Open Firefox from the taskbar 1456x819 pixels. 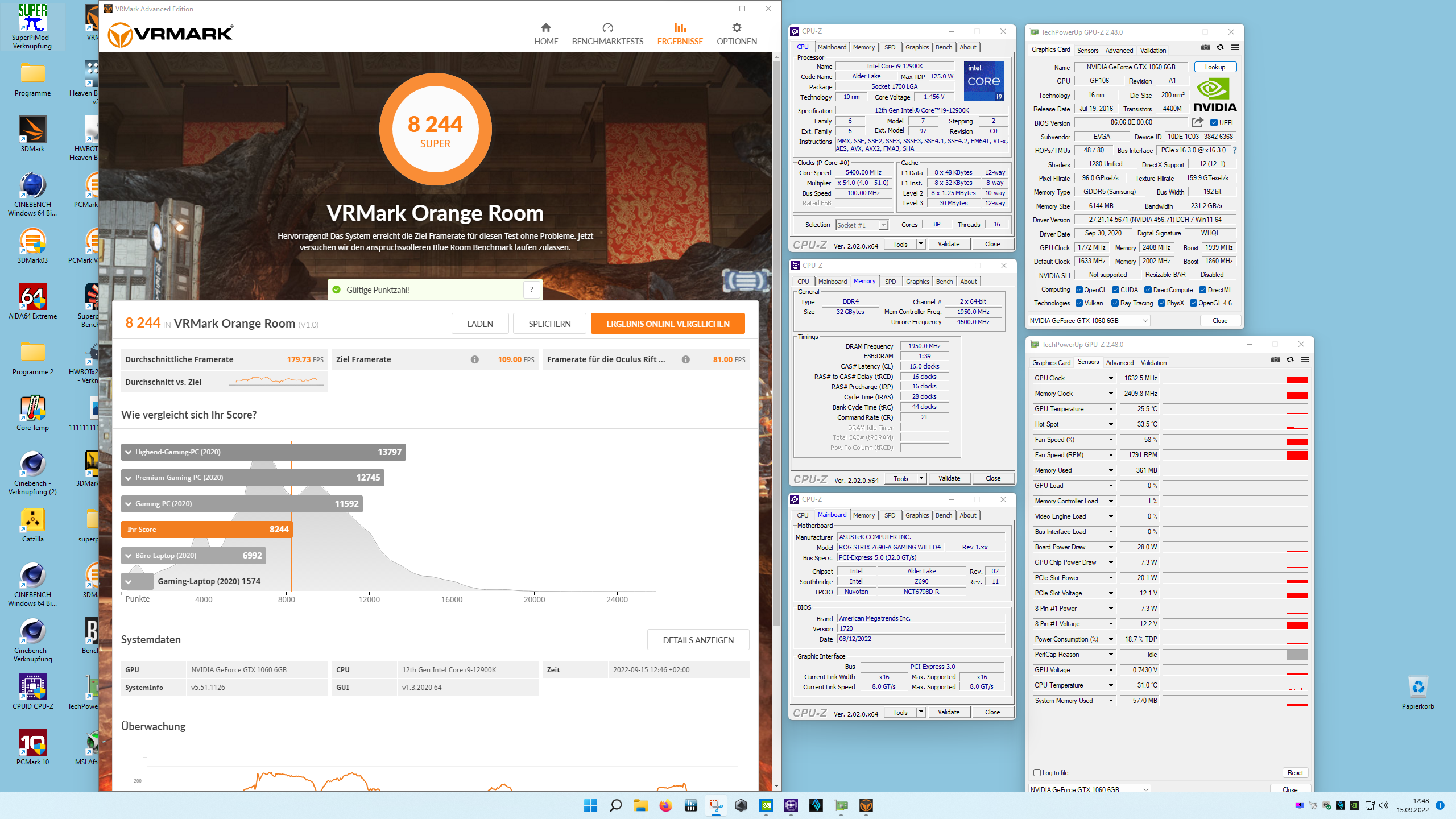665,805
